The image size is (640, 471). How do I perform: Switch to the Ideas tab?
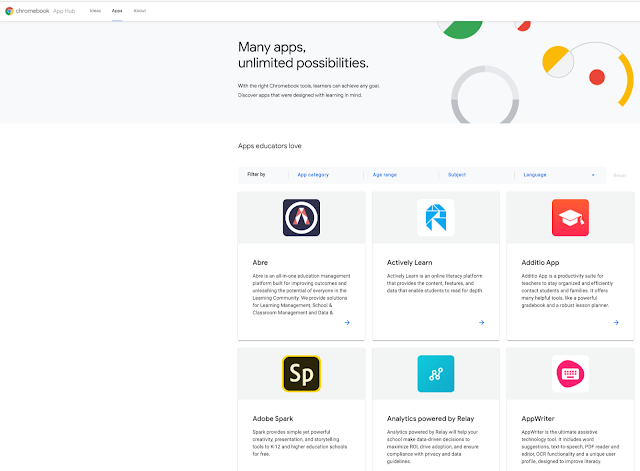(x=95, y=10)
